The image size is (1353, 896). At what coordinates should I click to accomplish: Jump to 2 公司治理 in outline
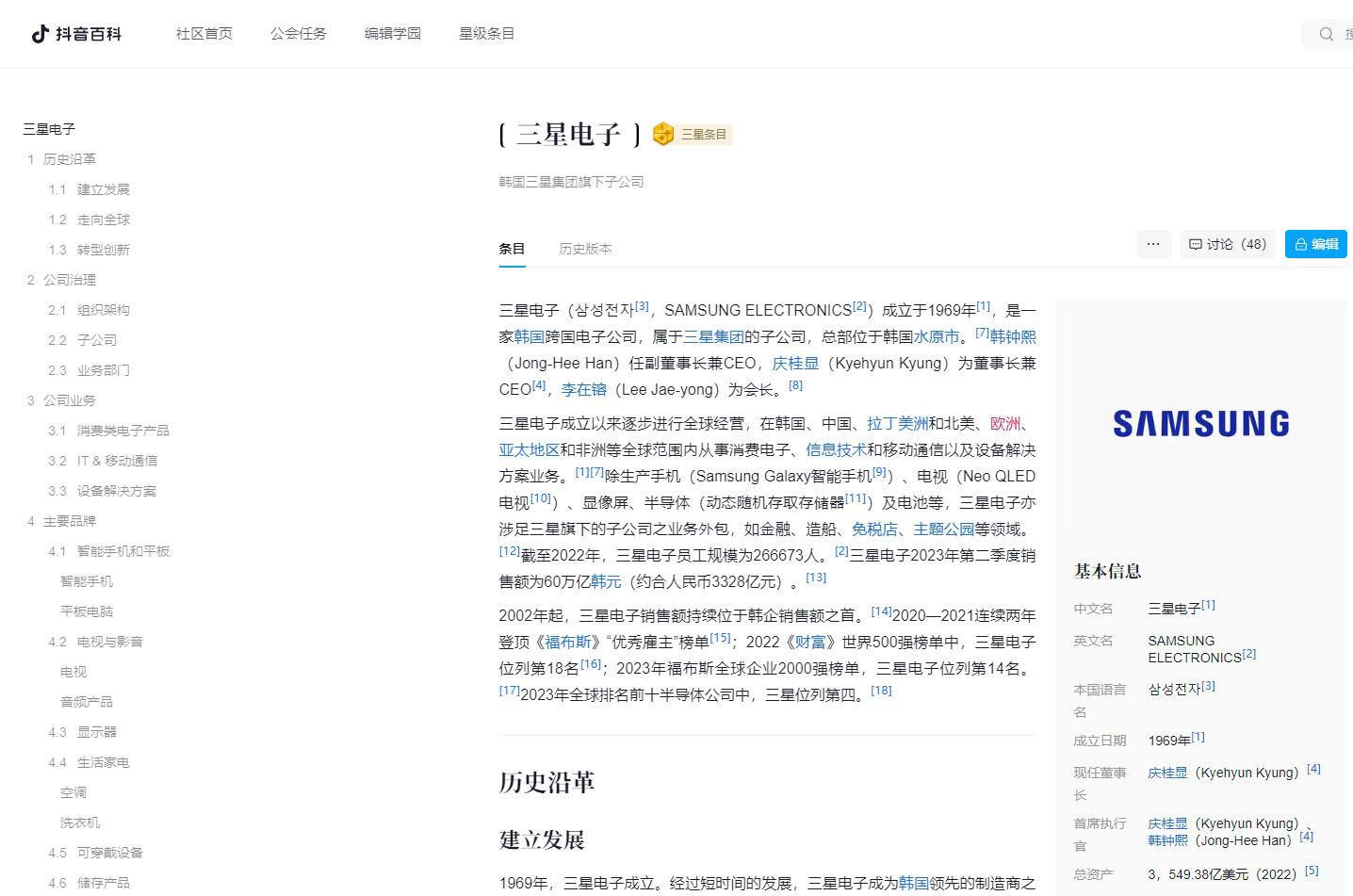(x=61, y=280)
